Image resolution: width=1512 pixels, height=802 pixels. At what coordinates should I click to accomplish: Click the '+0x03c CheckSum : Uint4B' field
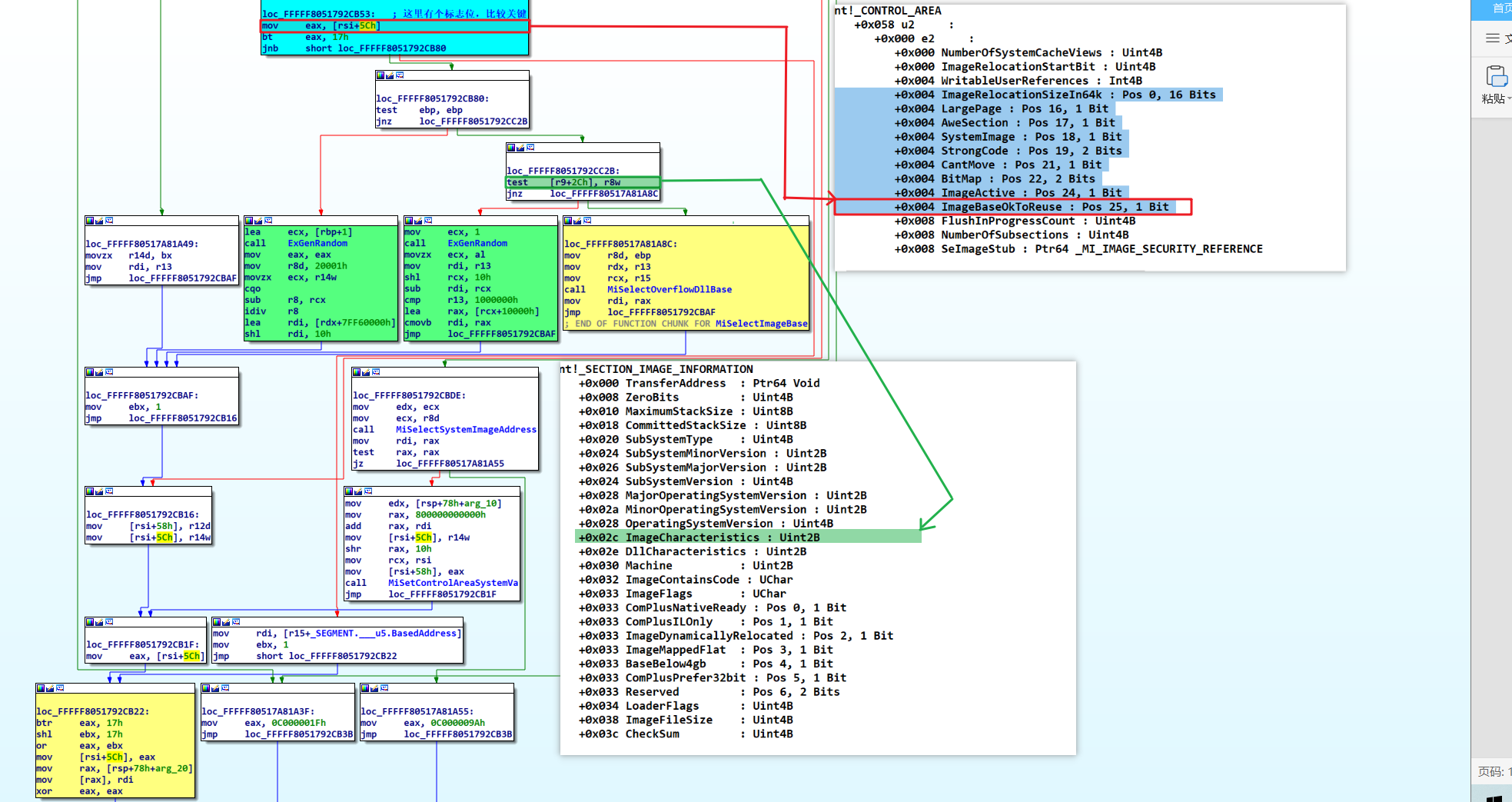coord(686,734)
